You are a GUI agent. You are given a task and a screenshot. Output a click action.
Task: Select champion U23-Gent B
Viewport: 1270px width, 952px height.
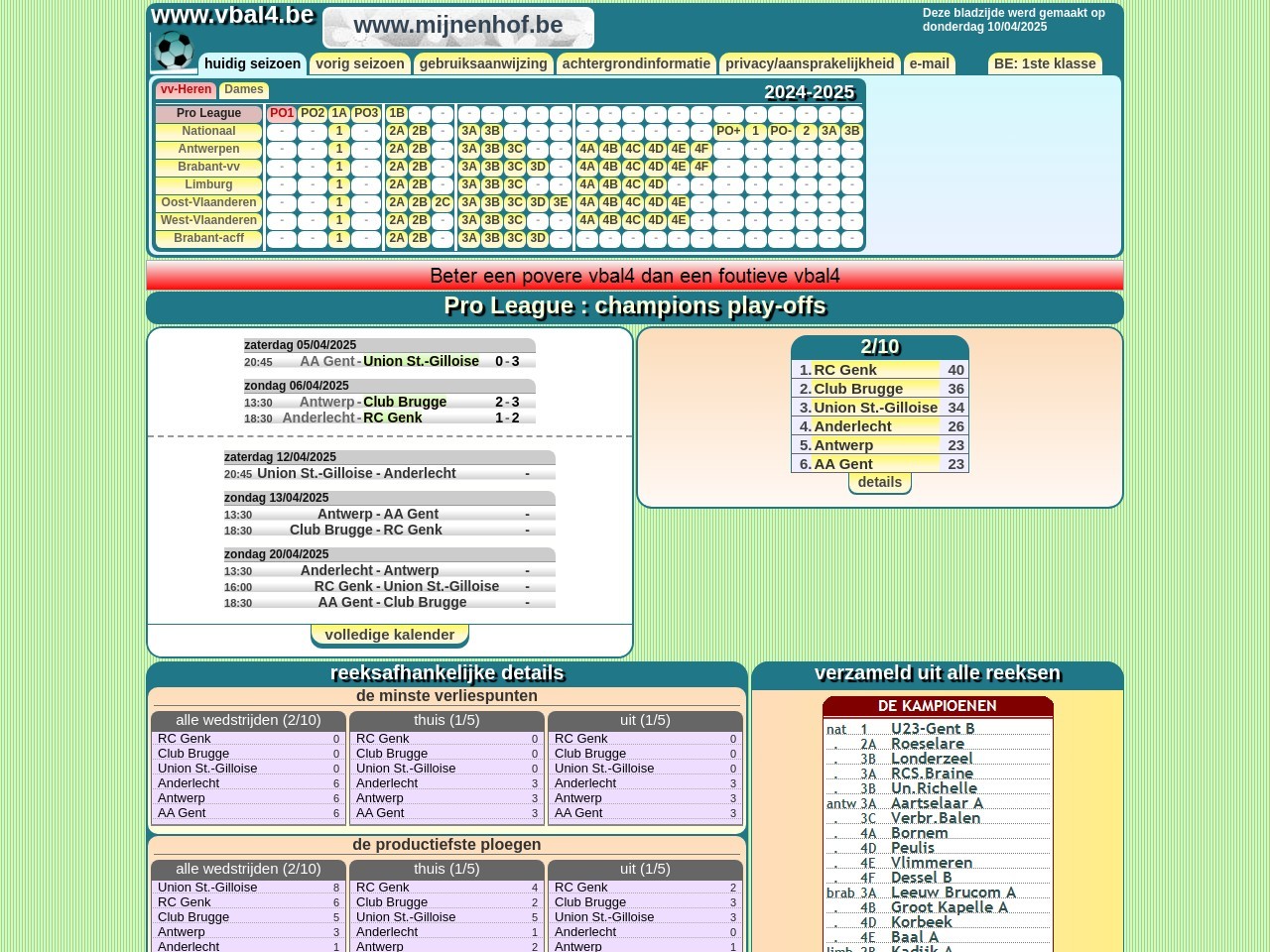[933, 728]
